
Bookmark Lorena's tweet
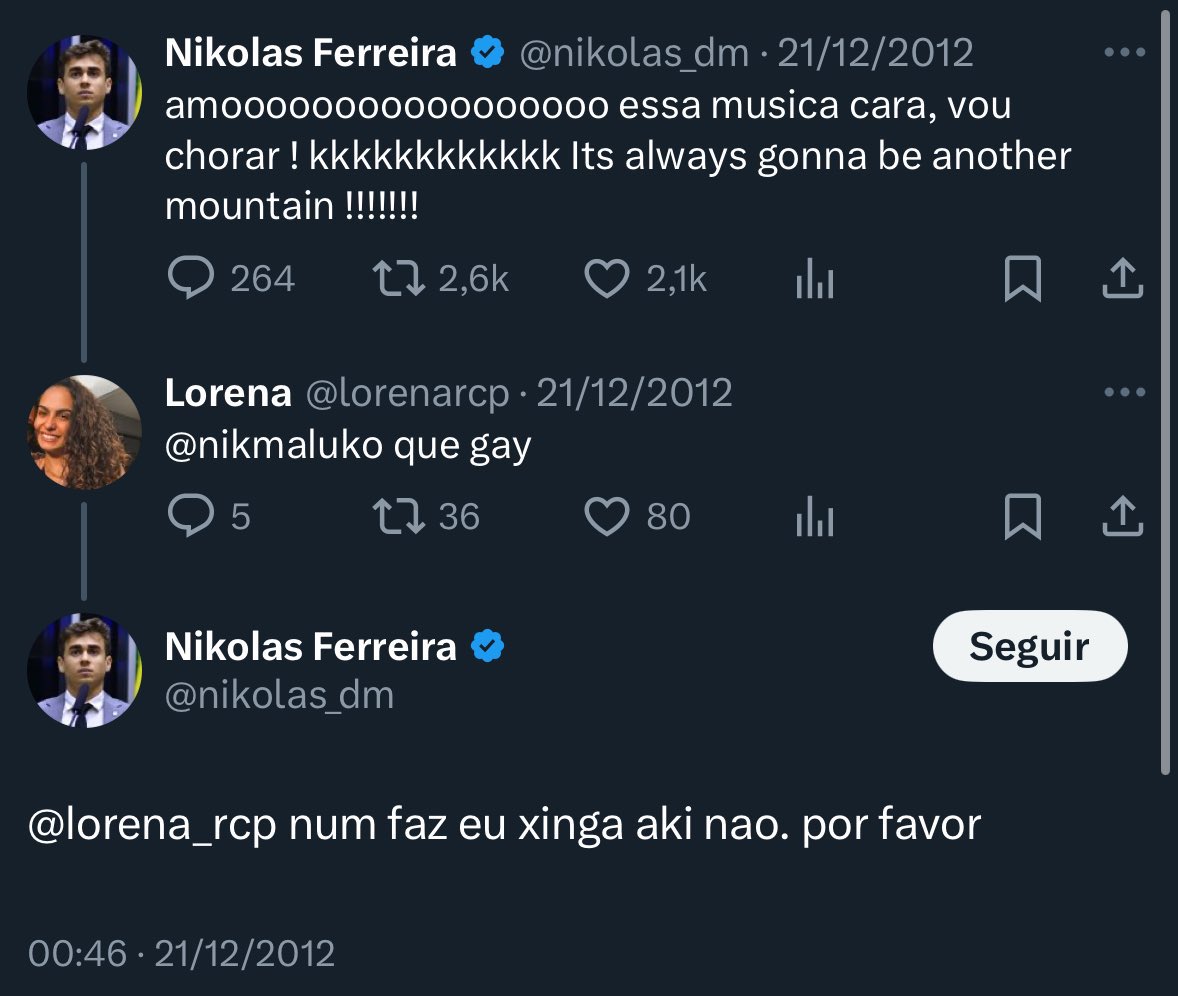[x=1022, y=517]
